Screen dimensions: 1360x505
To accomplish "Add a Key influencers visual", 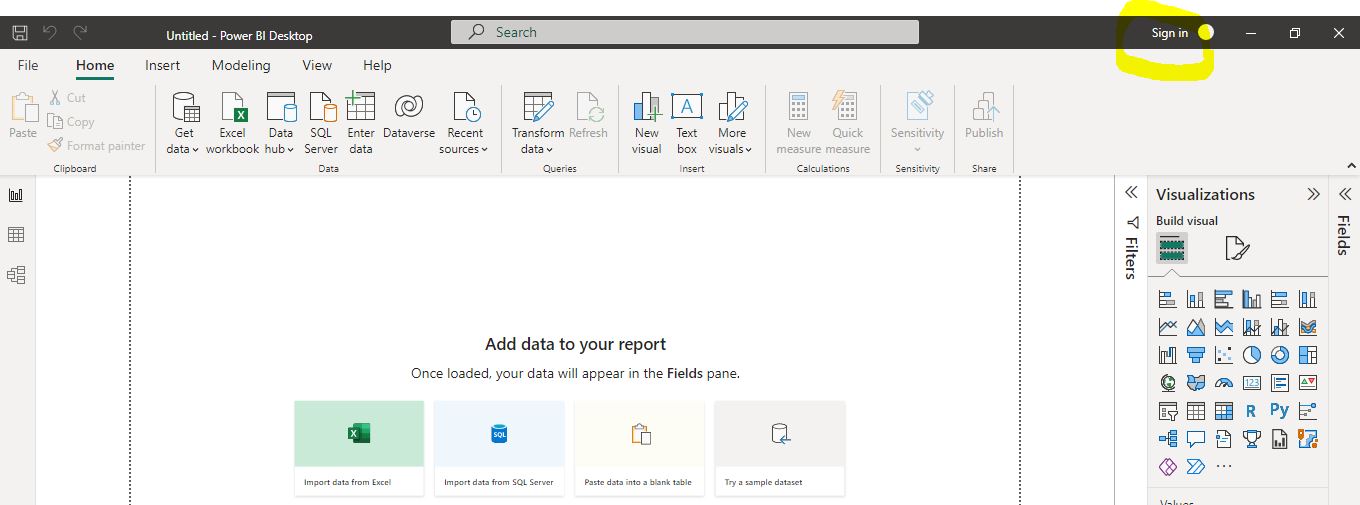I will point(1307,410).
